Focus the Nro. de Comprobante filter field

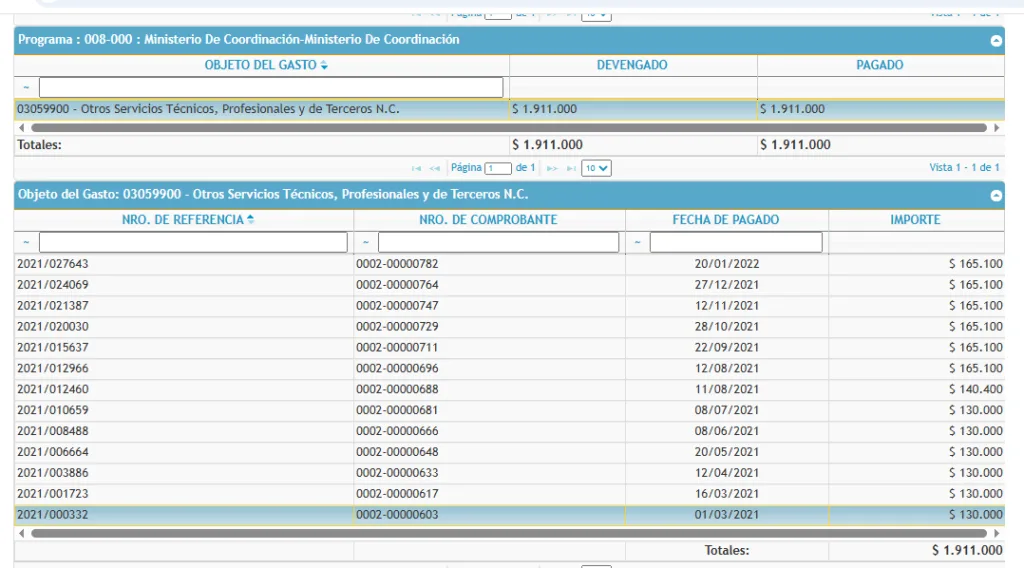498,243
